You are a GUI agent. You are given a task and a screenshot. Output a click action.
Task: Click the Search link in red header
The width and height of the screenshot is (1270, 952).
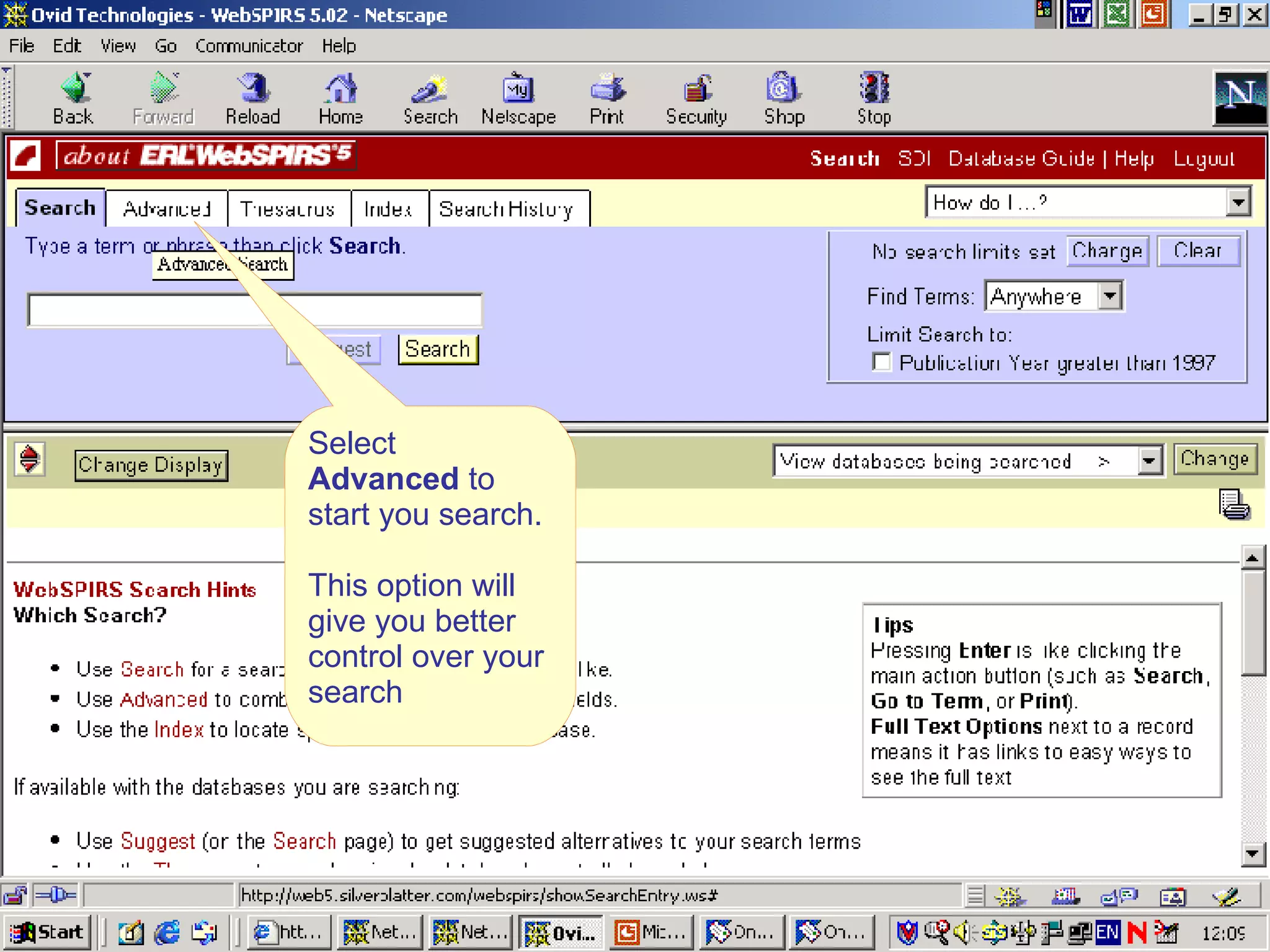click(x=845, y=159)
